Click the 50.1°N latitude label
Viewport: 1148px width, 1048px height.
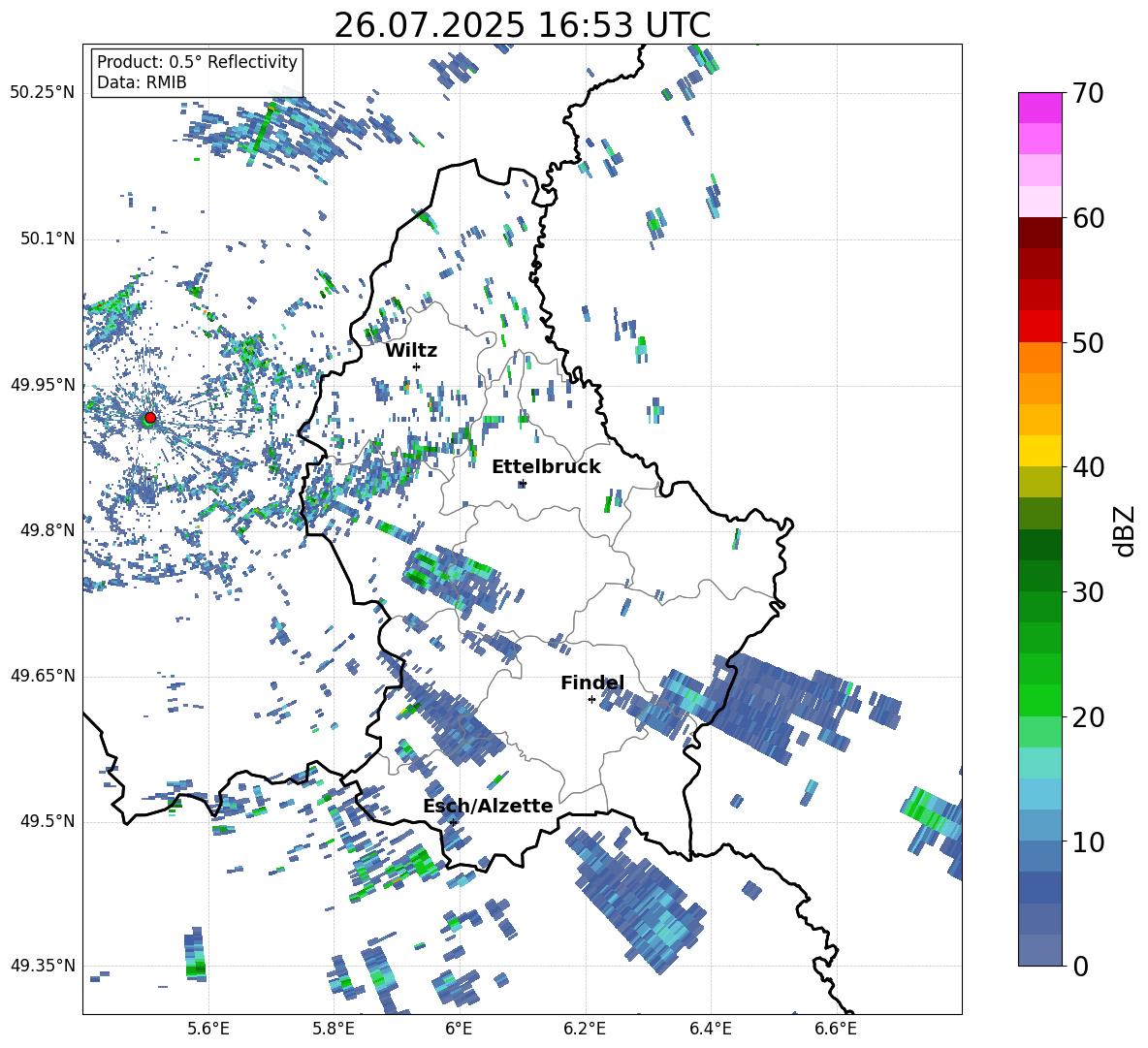48,239
